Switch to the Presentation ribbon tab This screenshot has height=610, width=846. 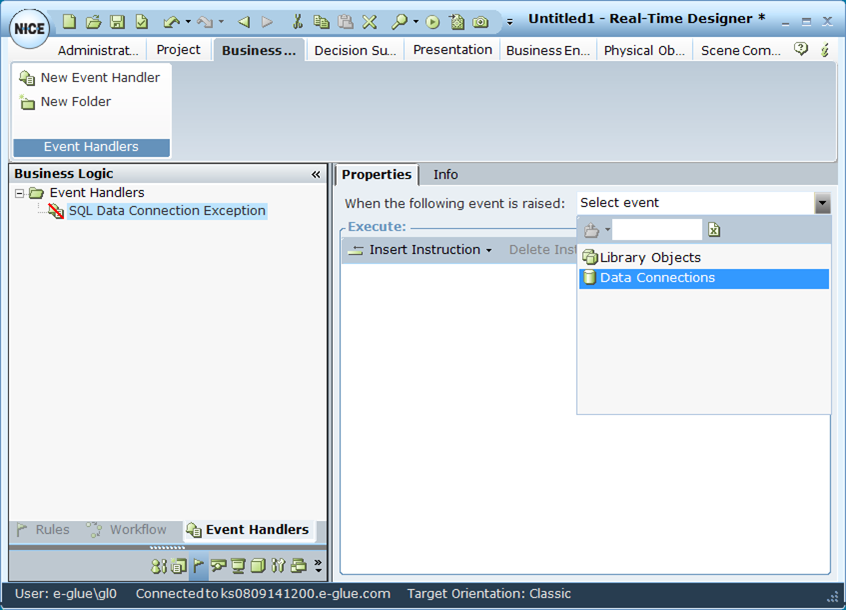click(x=452, y=50)
